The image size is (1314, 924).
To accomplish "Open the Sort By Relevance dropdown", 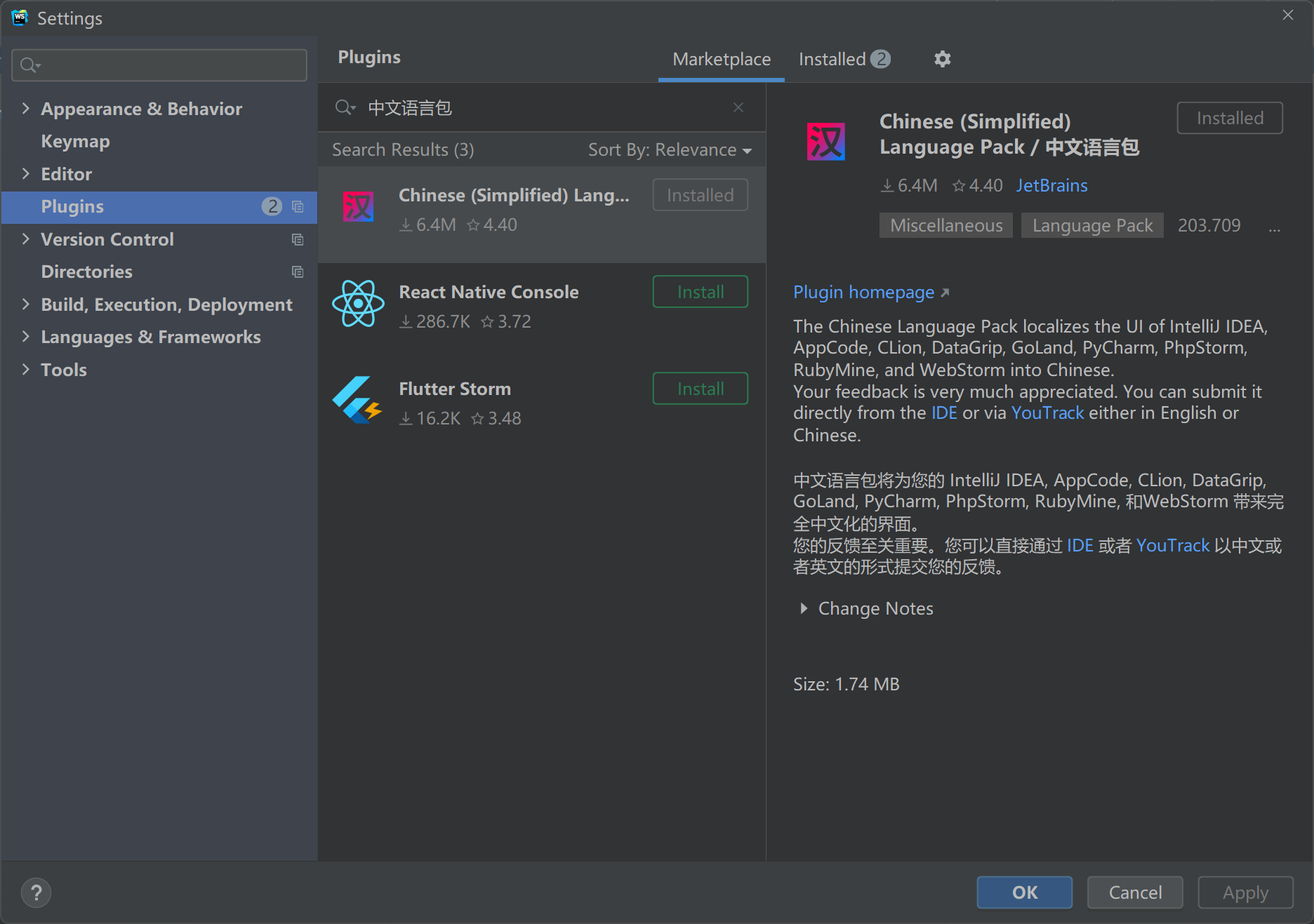I will coord(670,149).
